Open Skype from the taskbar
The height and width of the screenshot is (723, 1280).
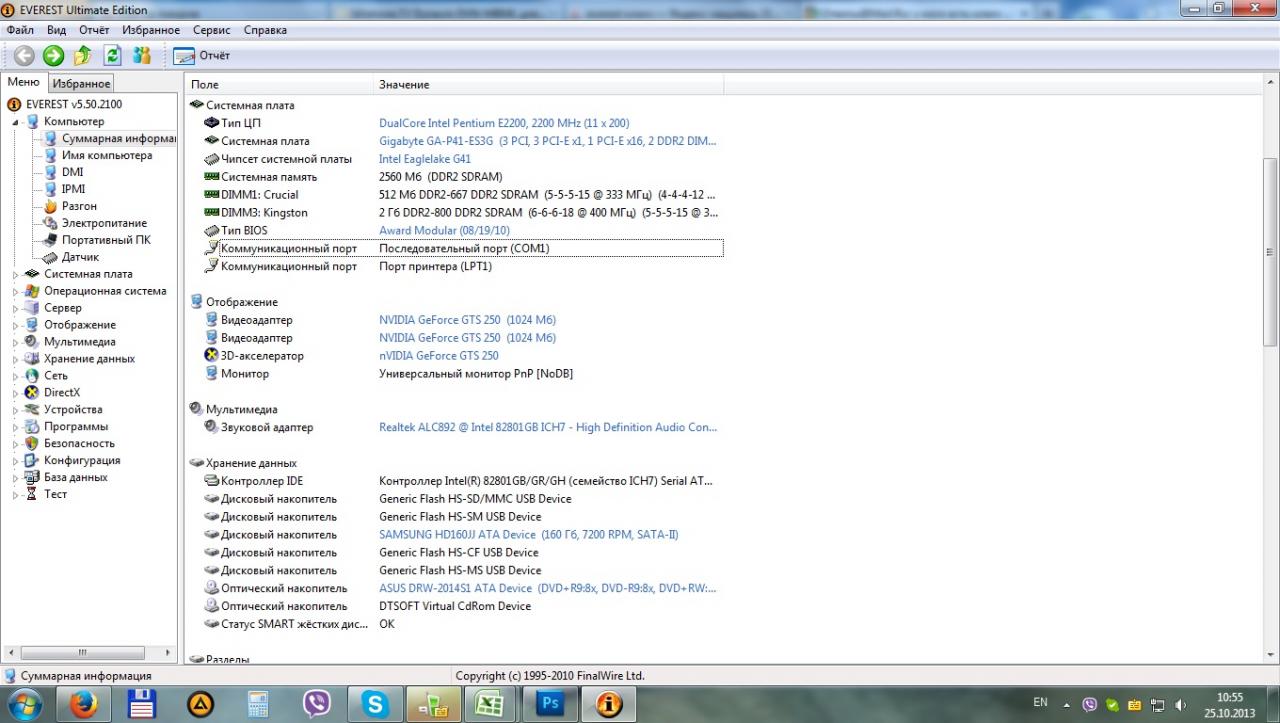coord(375,704)
